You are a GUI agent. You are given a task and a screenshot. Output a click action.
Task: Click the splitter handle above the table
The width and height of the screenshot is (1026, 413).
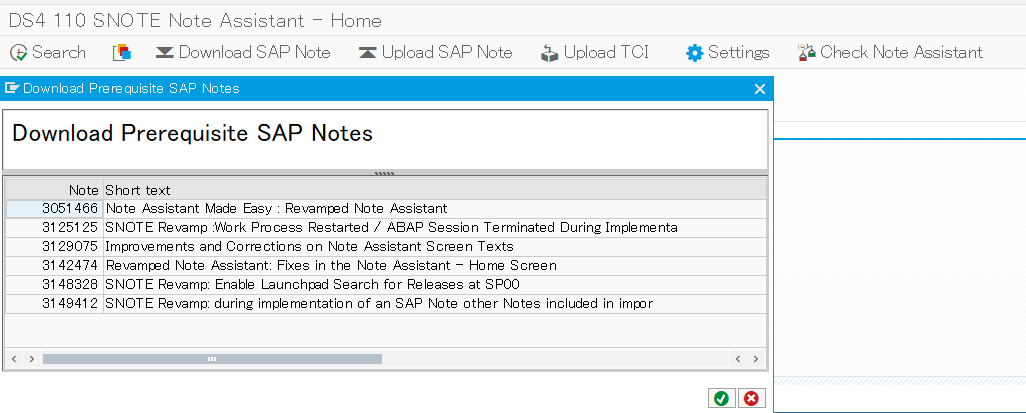tap(384, 174)
